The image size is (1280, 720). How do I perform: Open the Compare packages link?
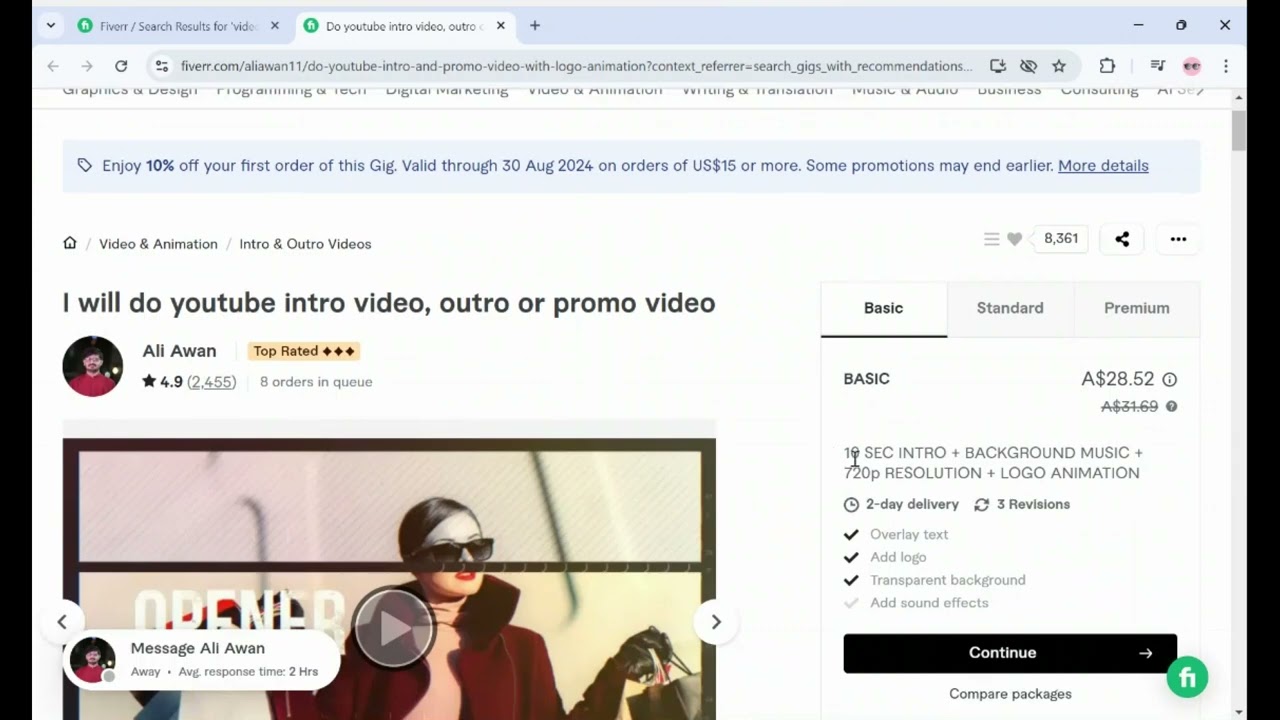pos(1010,694)
